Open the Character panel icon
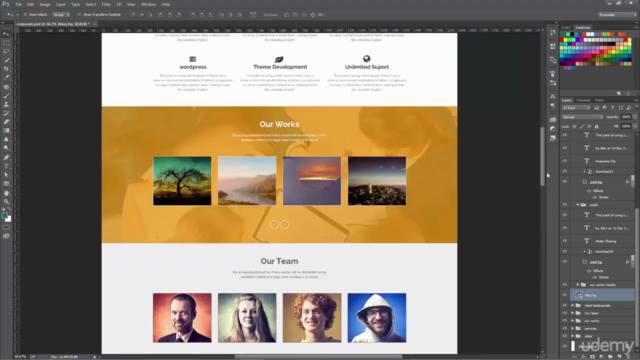Screen dimensions: 640x360 553,97
